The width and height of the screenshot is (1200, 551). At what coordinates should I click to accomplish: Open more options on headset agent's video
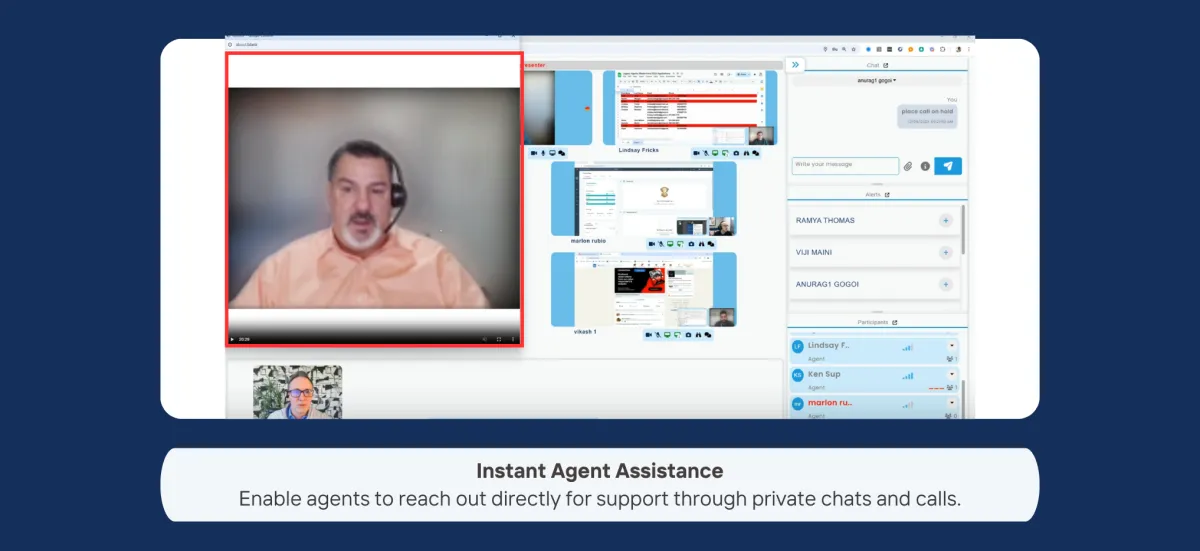(x=513, y=339)
